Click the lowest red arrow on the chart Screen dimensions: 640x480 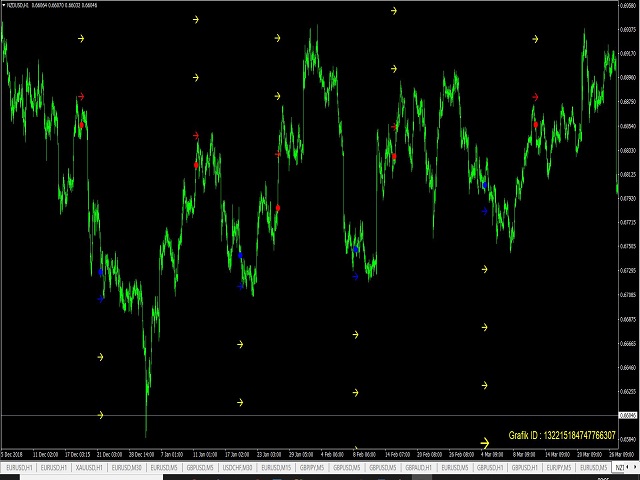point(278,207)
